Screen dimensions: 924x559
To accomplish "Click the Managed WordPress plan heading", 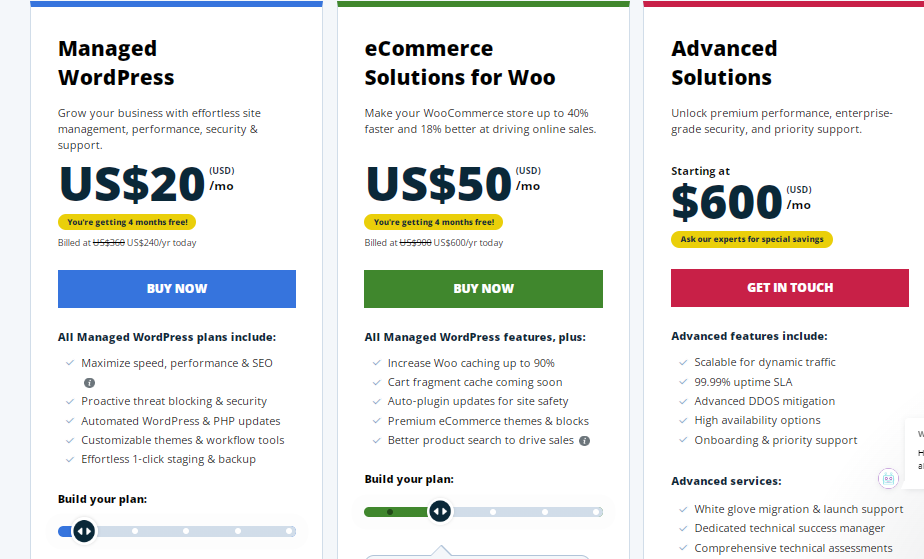I will 116,63.
